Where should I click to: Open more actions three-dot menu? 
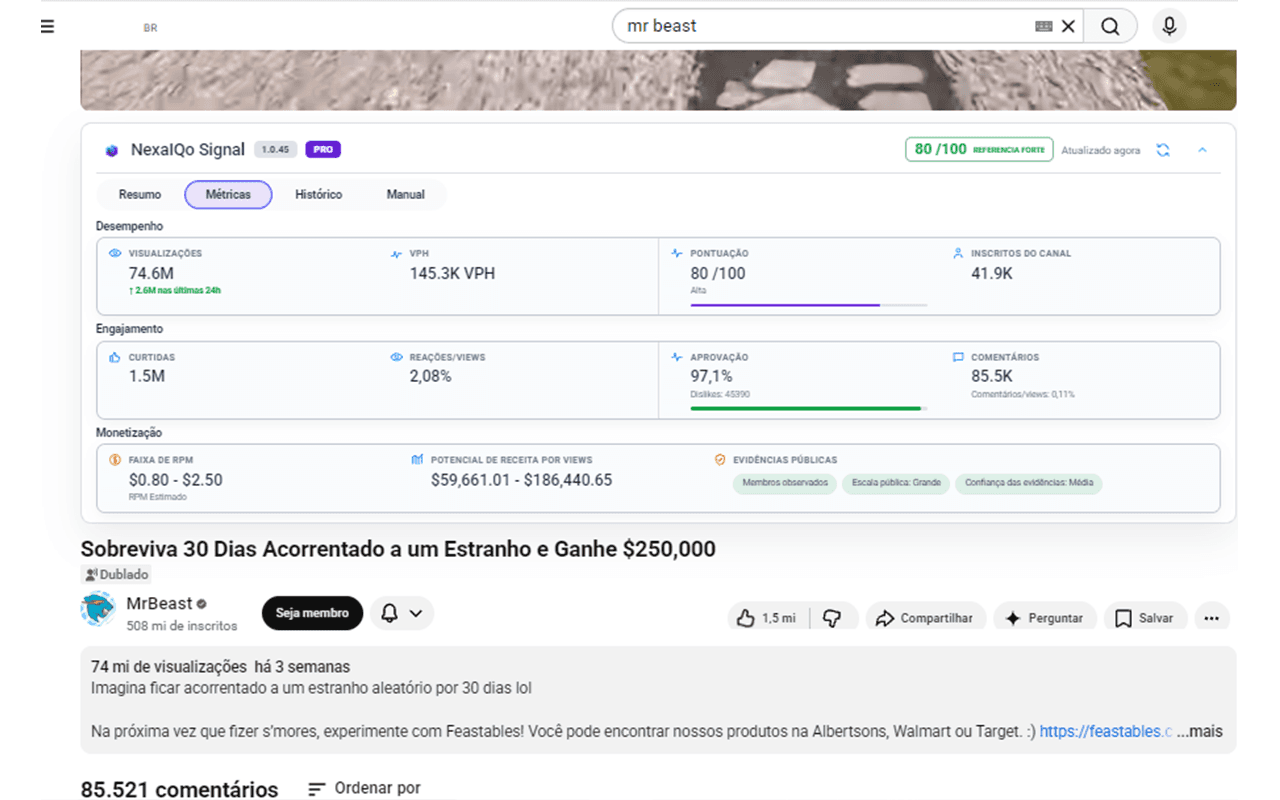pos(1211,618)
